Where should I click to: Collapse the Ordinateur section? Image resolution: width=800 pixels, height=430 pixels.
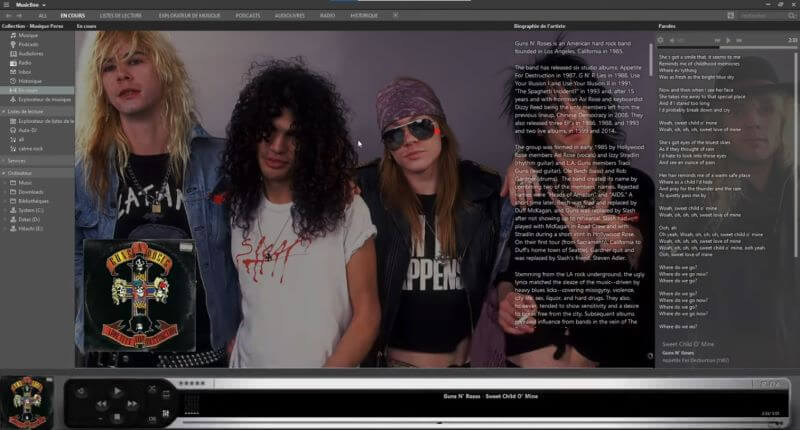[4, 173]
